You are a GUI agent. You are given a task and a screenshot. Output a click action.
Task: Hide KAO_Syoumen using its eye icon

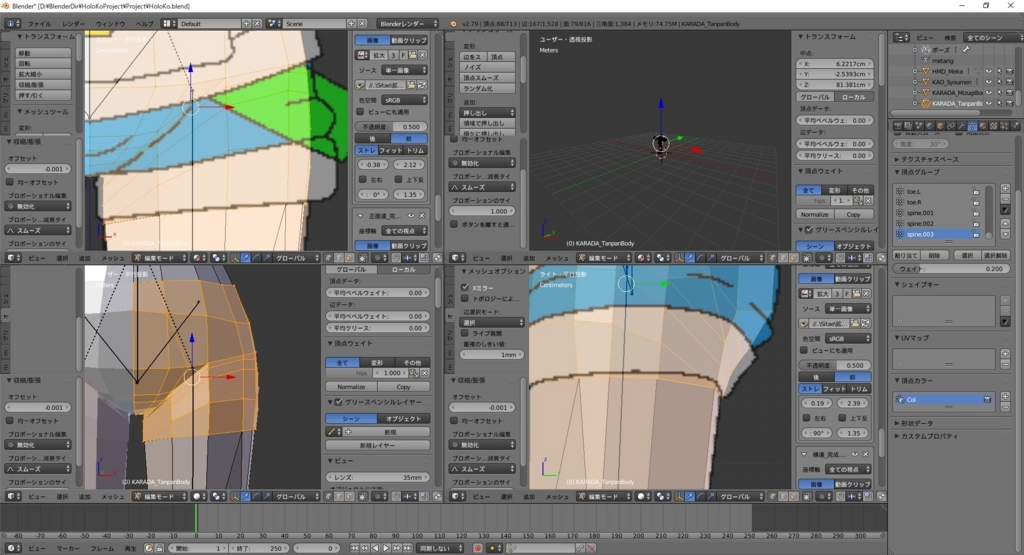[x=989, y=82]
